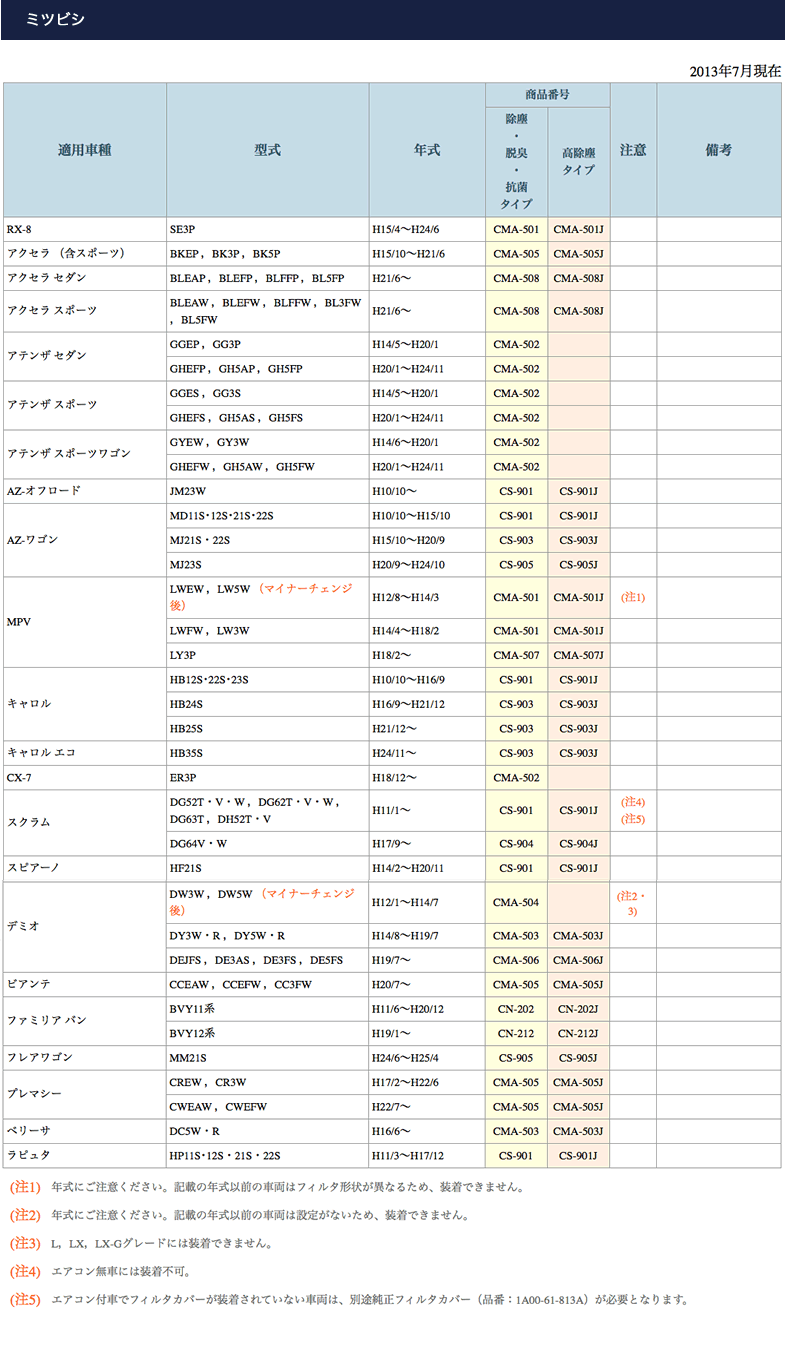Click the (注2・3) note cell

633,902
